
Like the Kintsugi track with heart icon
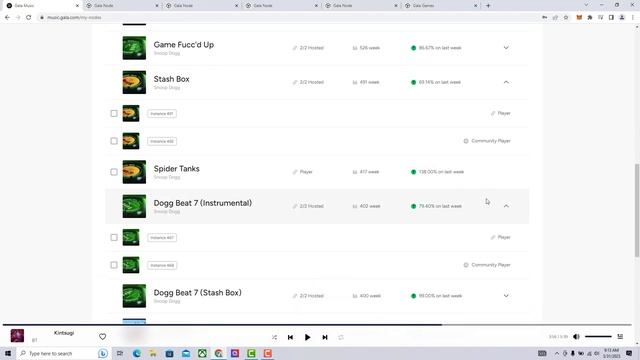click(x=102, y=336)
